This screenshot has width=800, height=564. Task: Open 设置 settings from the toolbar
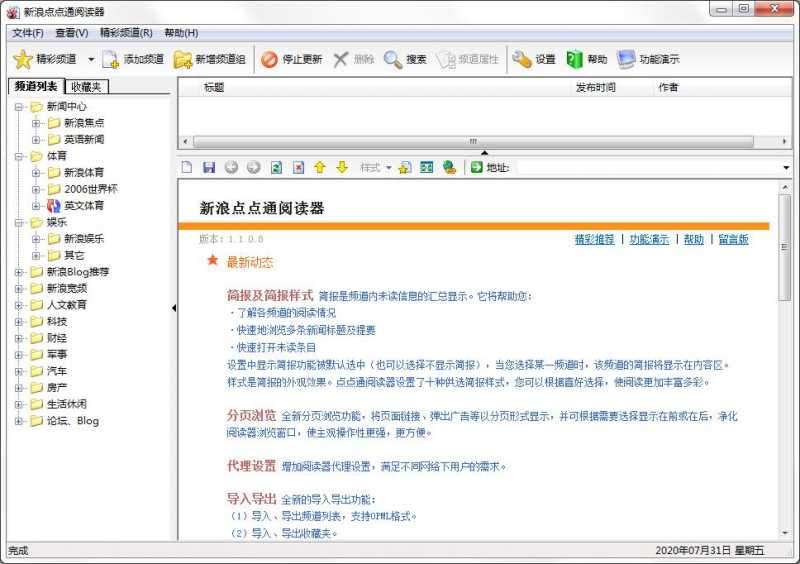(534, 59)
